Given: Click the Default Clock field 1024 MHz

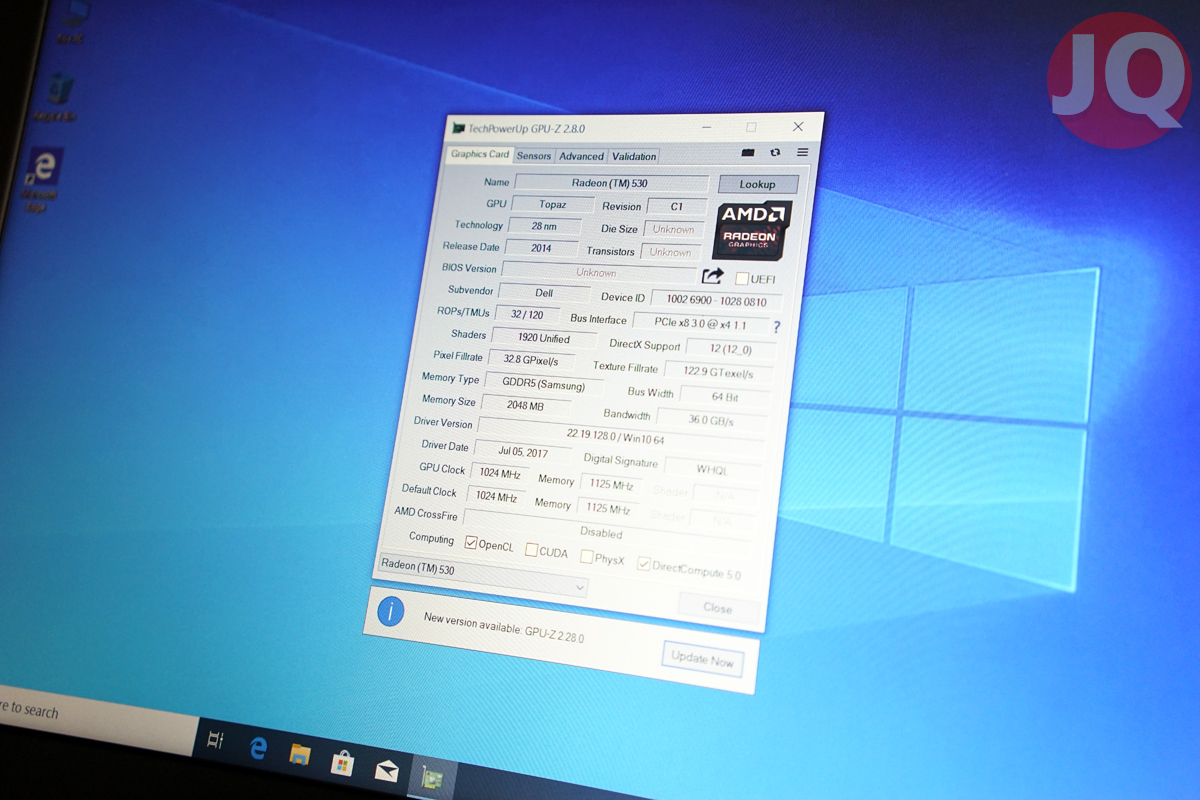Looking at the screenshot, I should (x=495, y=496).
